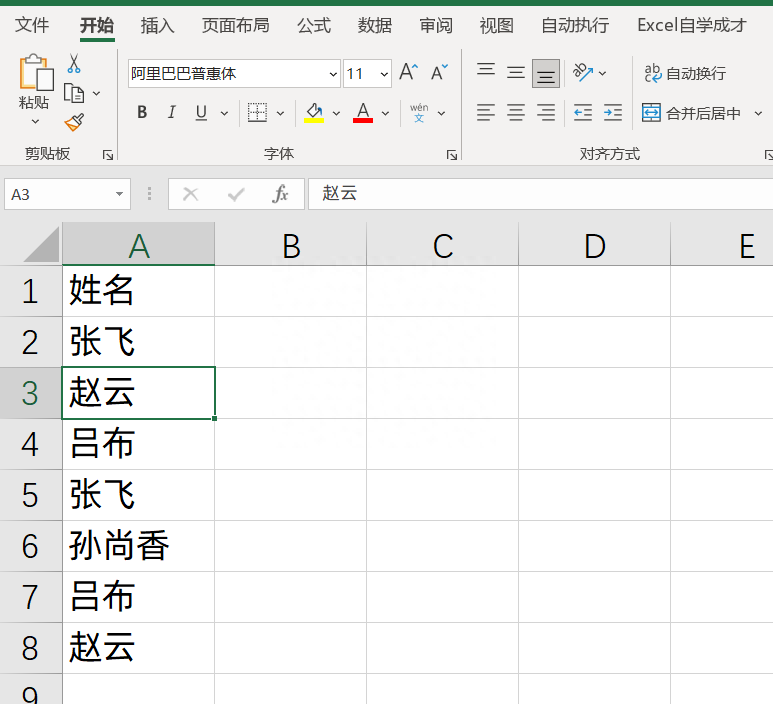Screen dimensions: 773x704
Task: Apply red font color A
Action: click(x=363, y=113)
